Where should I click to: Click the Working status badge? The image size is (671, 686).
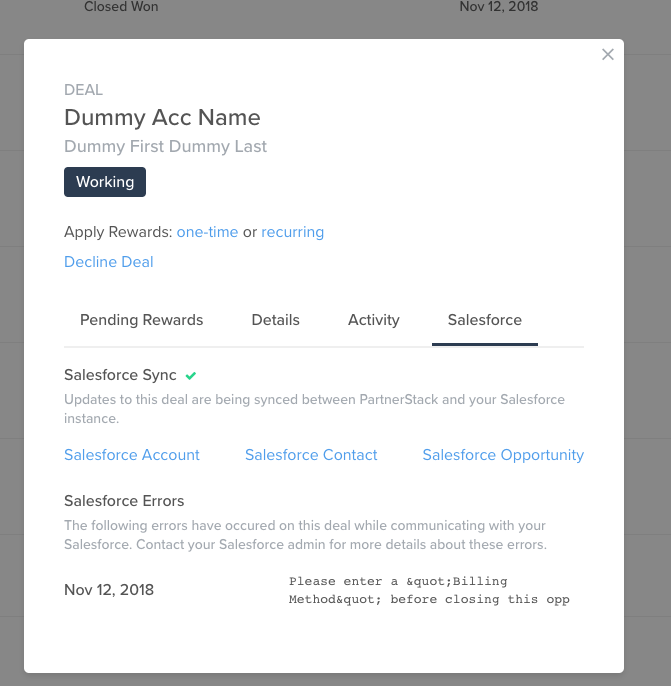coord(105,182)
